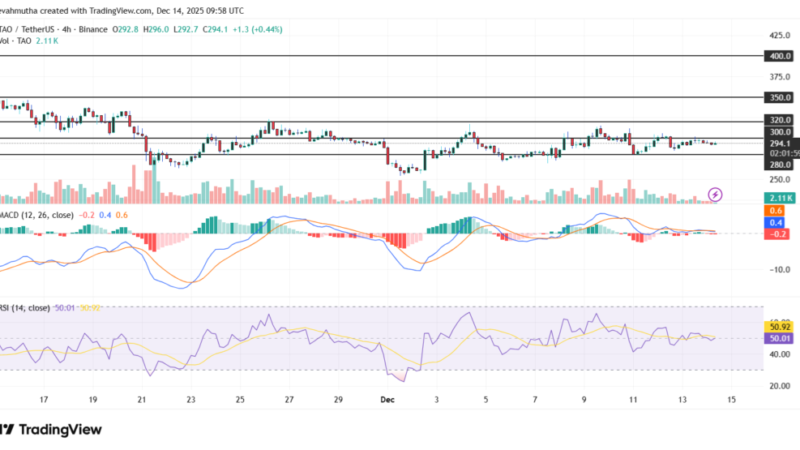This screenshot has height=450, width=800.
Task: Click the blue 0.4 MACD value label
Action: [774, 222]
